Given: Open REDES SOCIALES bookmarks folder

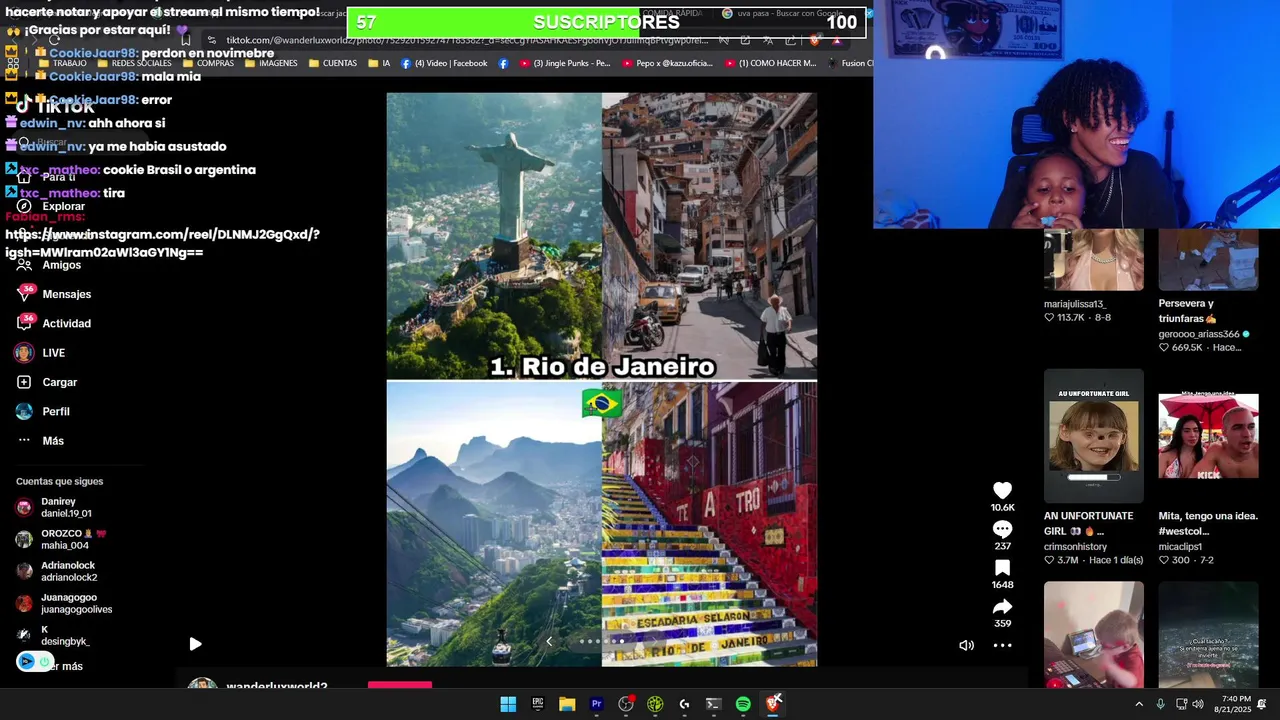Looking at the screenshot, I should [x=133, y=63].
